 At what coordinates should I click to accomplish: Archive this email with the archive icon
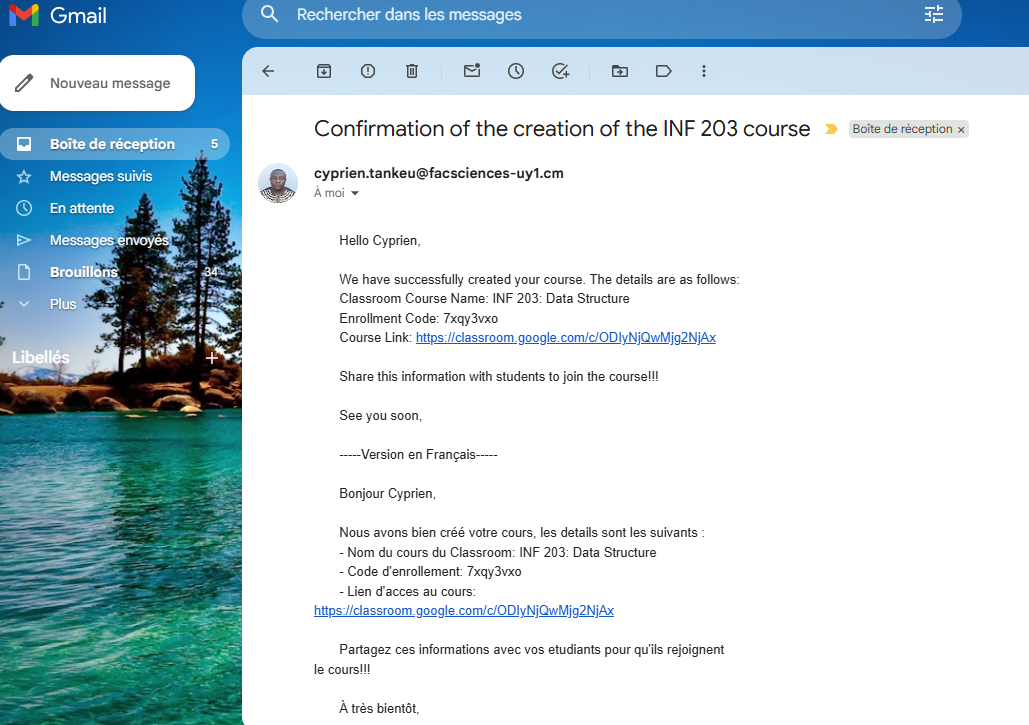324,71
